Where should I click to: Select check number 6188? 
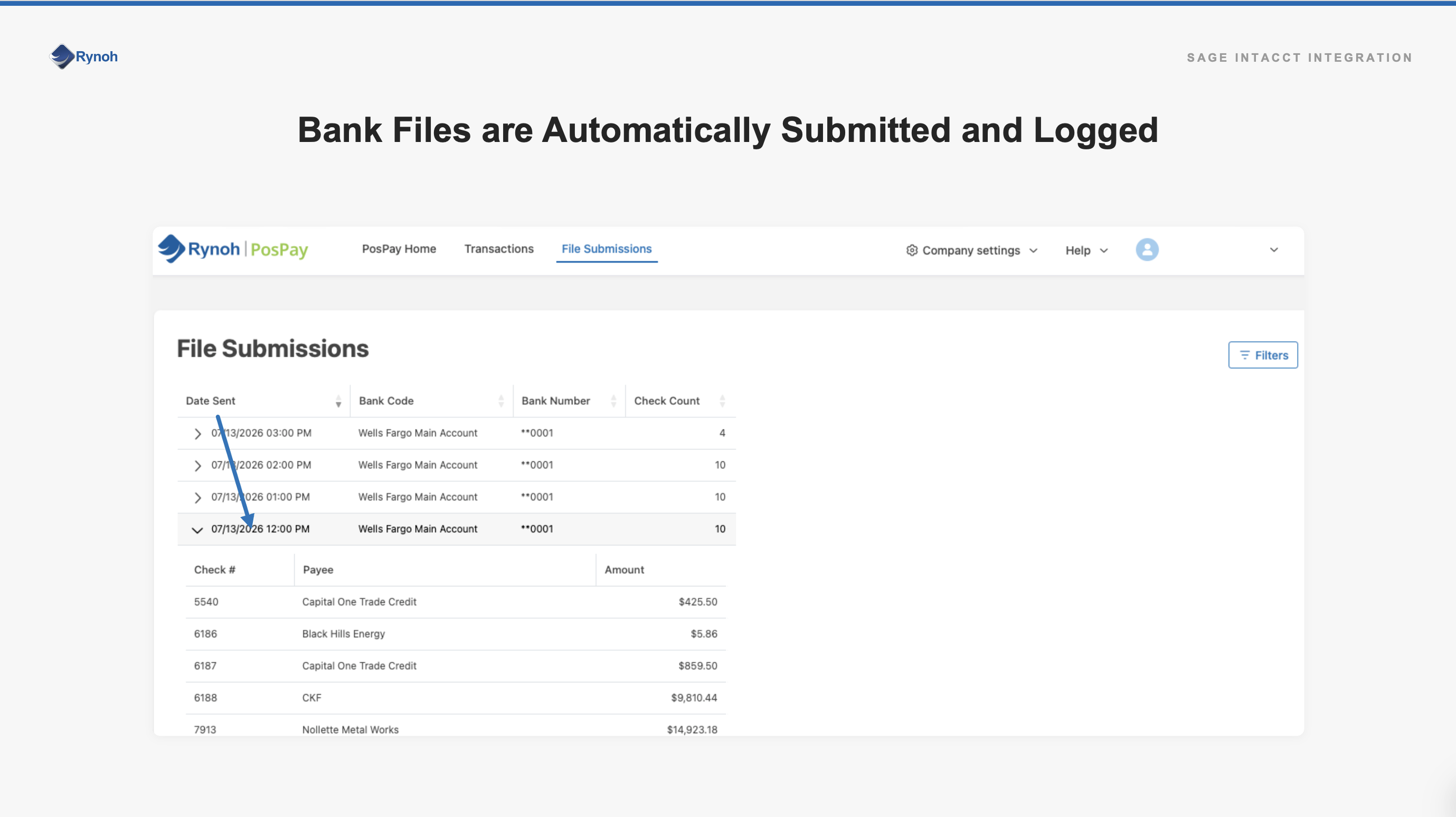tap(205, 698)
